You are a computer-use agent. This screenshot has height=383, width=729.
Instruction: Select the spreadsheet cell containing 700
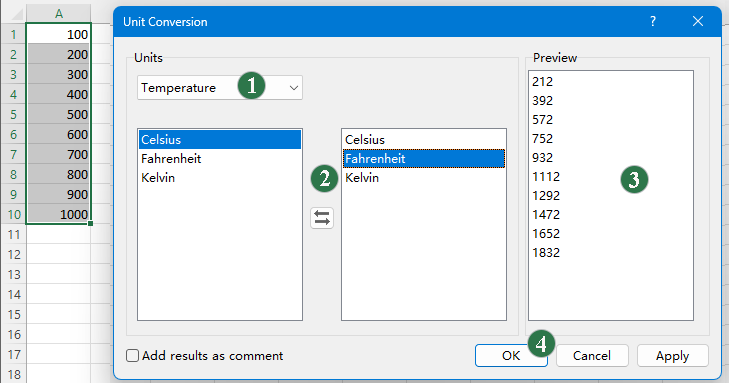point(59,154)
